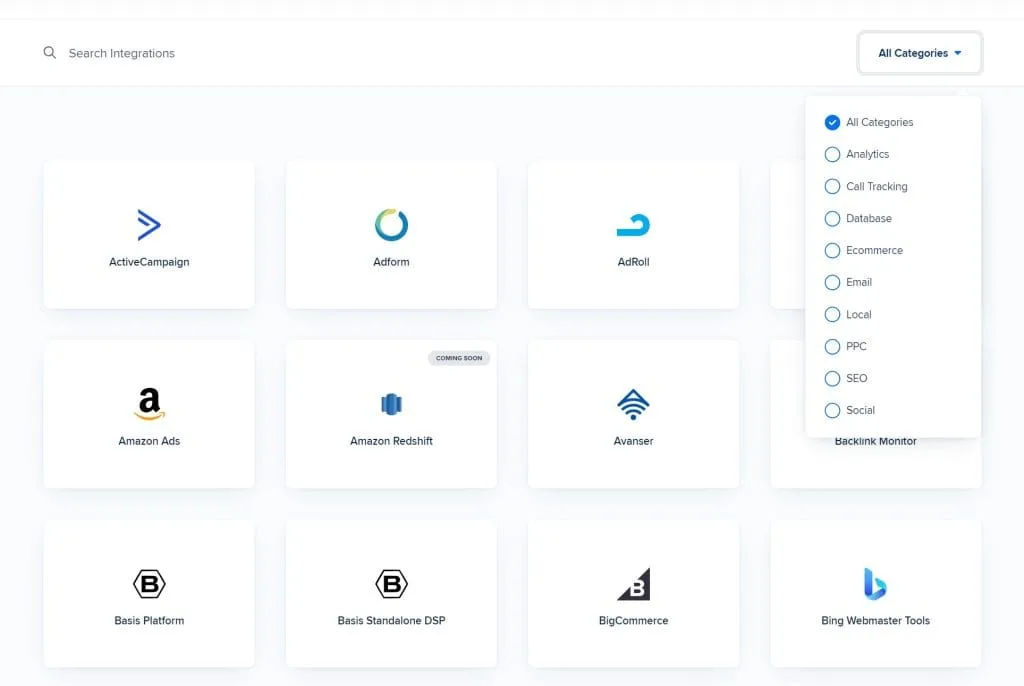Click the Coming Soon badge

(459, 358)
